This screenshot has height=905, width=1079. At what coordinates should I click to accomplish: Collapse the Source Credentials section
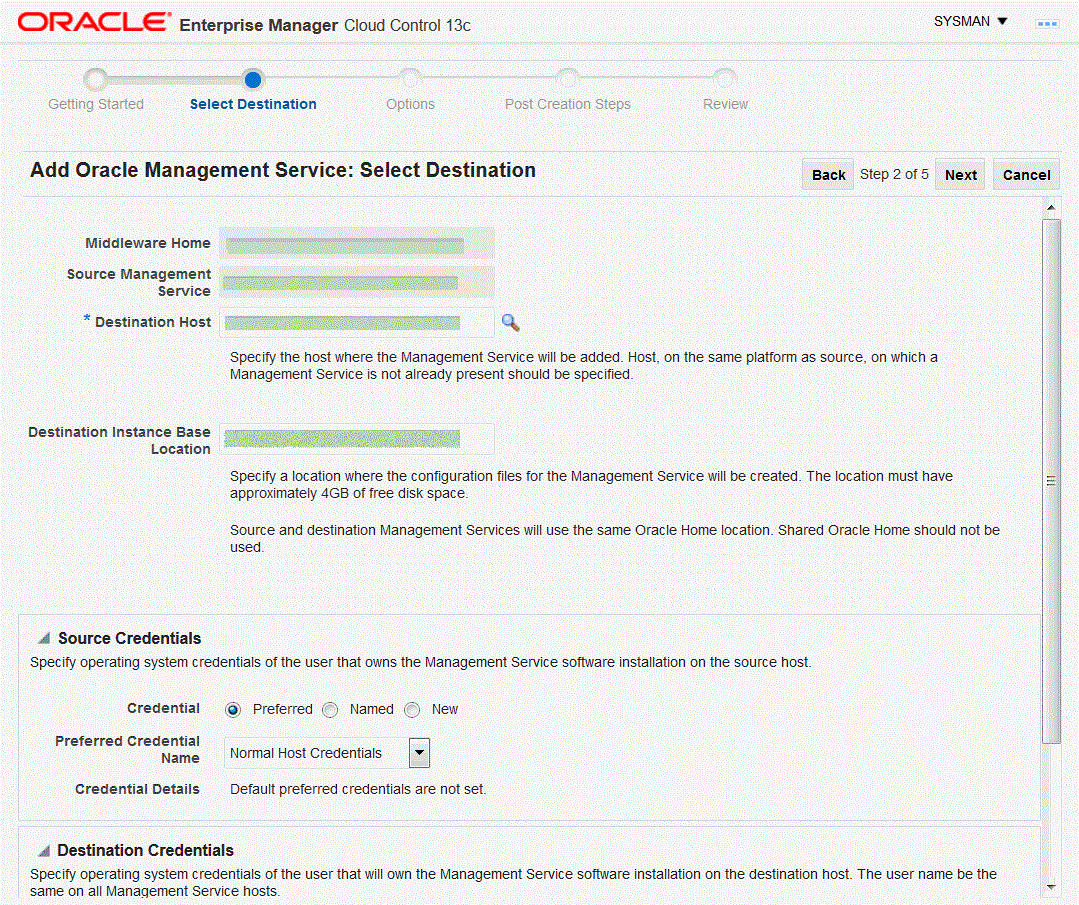point(44,638)
